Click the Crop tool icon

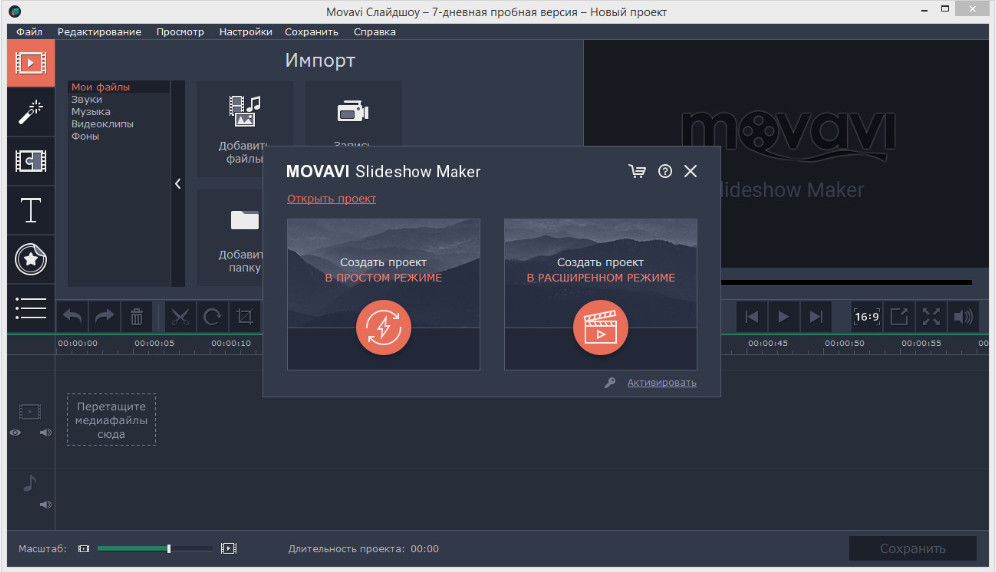(245, 317)
